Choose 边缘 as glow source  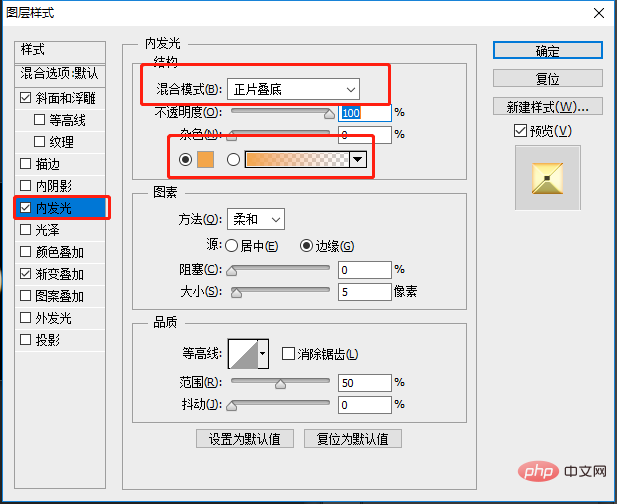306,246
